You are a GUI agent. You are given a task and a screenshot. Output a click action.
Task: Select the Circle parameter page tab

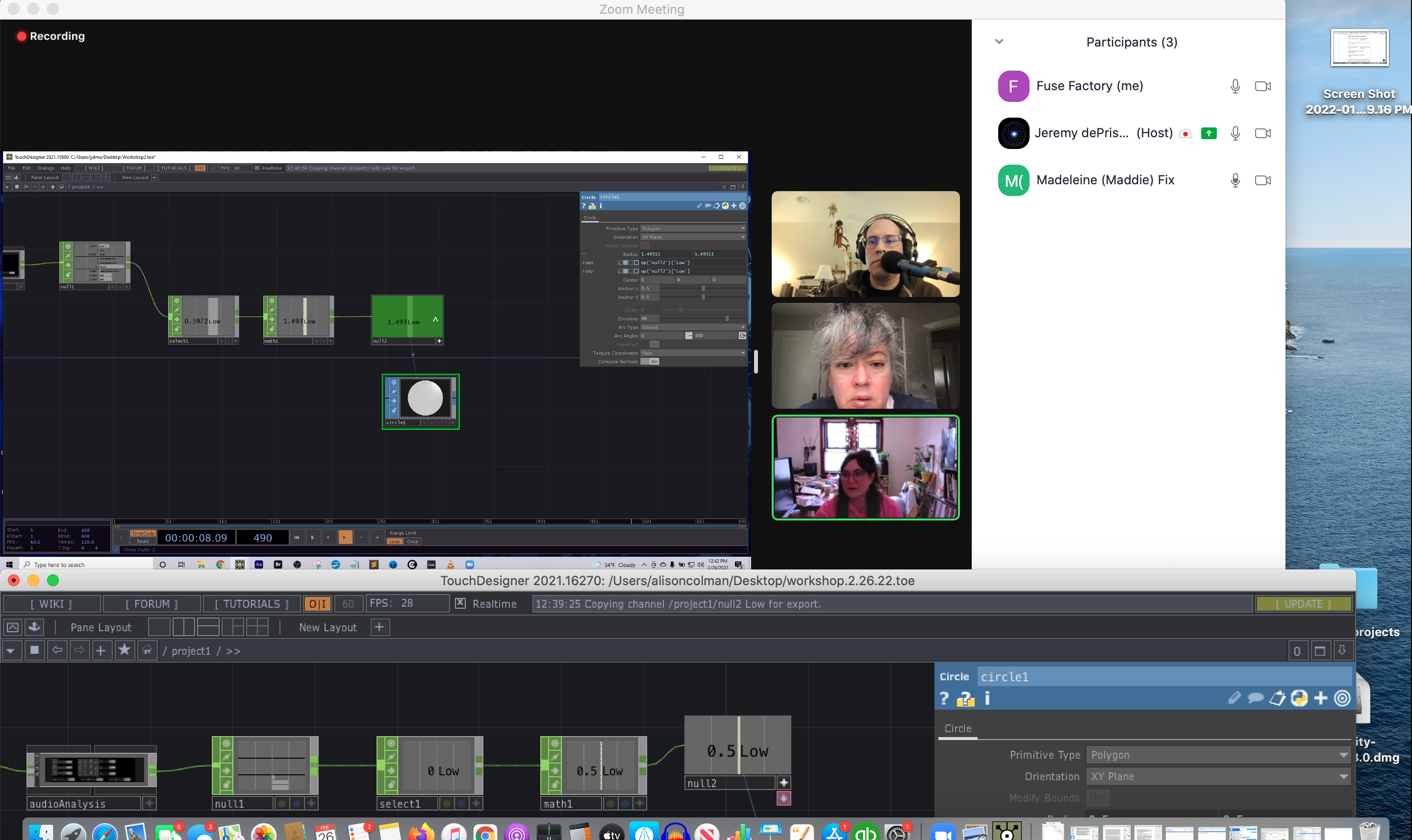pos(958,728)
